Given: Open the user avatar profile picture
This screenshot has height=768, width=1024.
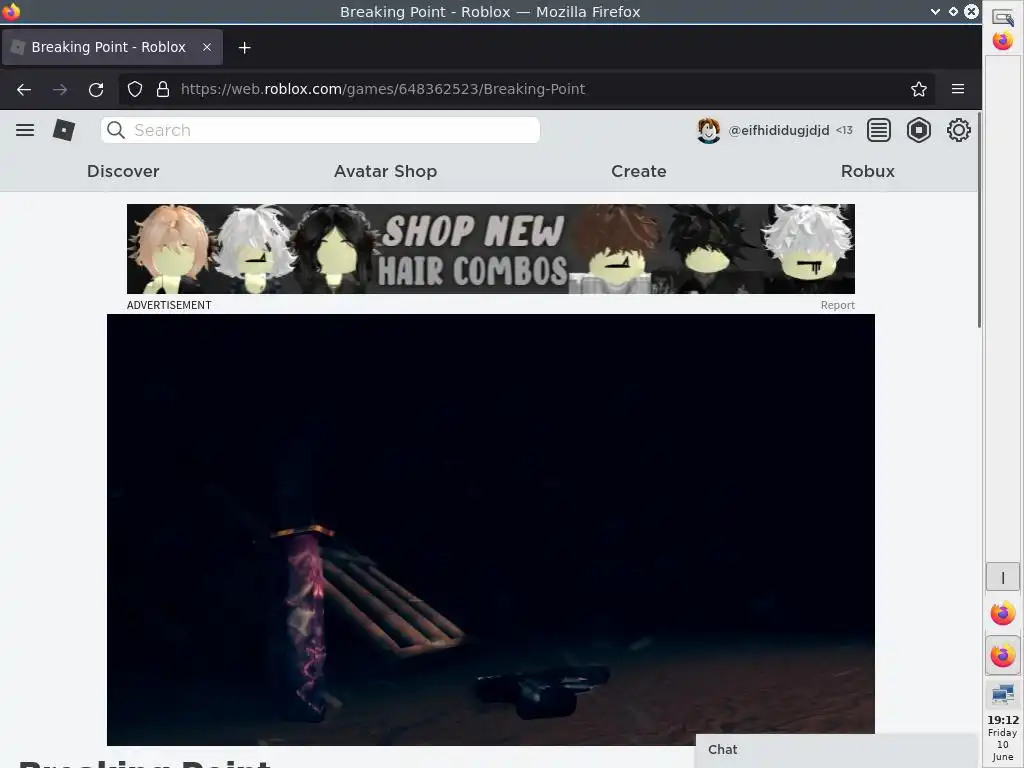Looking at the screenshot, I should coord(709,131).
